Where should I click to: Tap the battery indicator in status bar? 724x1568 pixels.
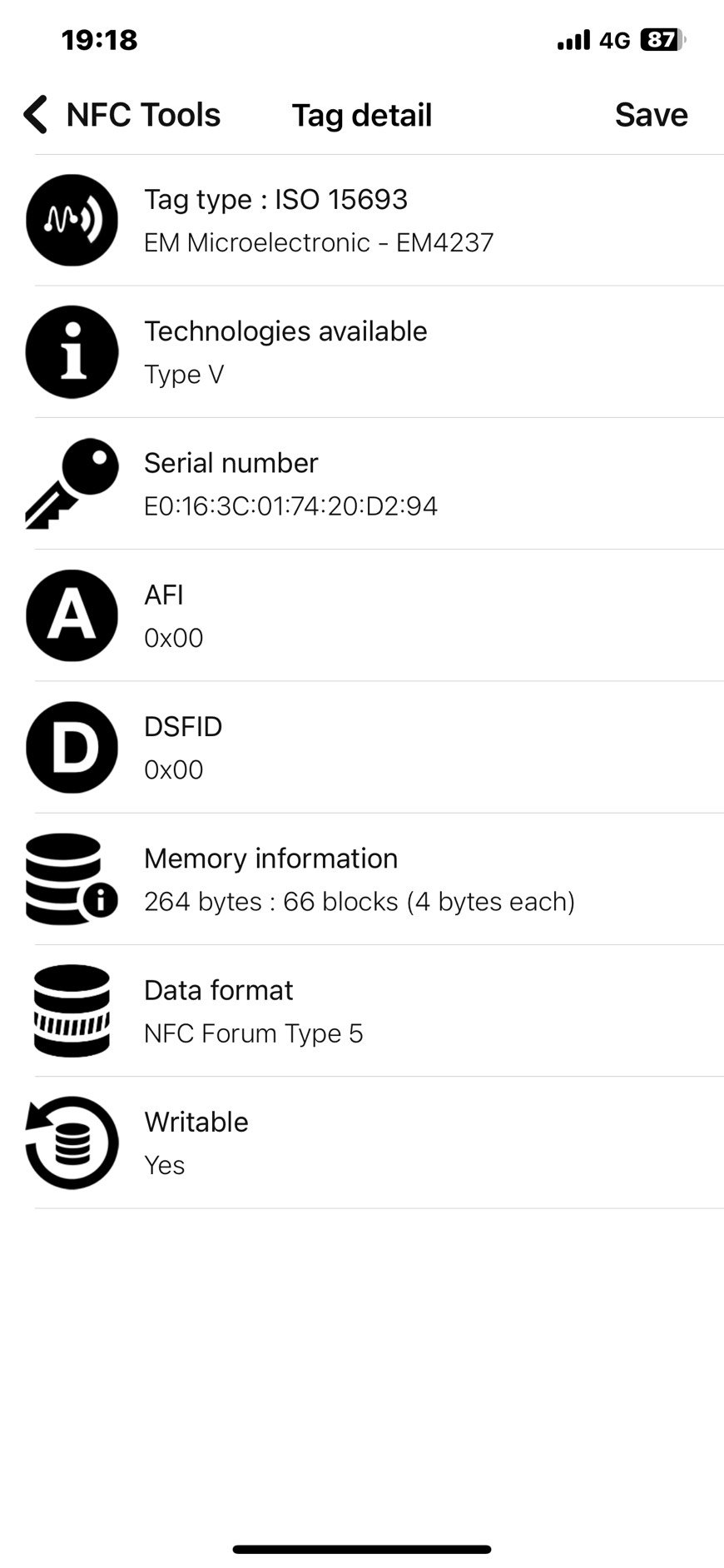tap(662, 40)
